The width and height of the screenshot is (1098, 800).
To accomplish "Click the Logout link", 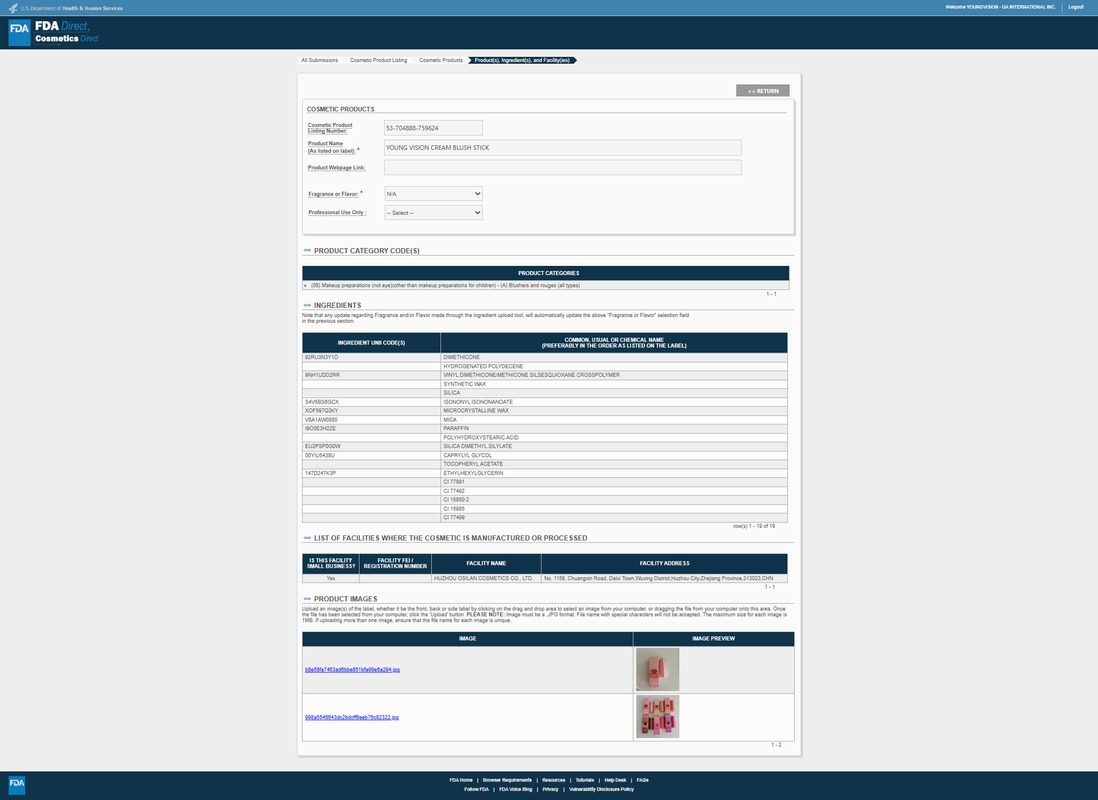I will 1075,7.
